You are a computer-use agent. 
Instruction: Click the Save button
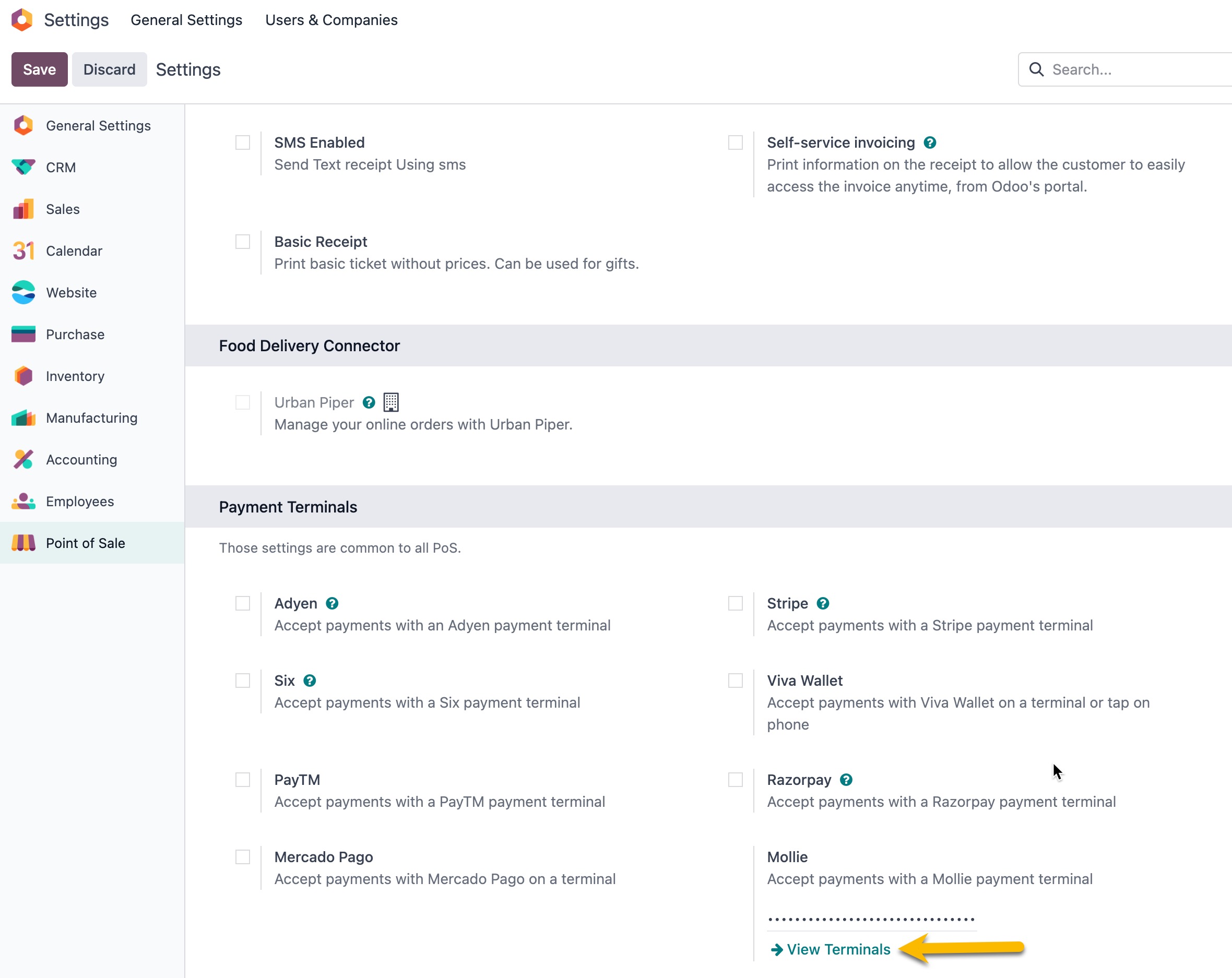[40, 70]
